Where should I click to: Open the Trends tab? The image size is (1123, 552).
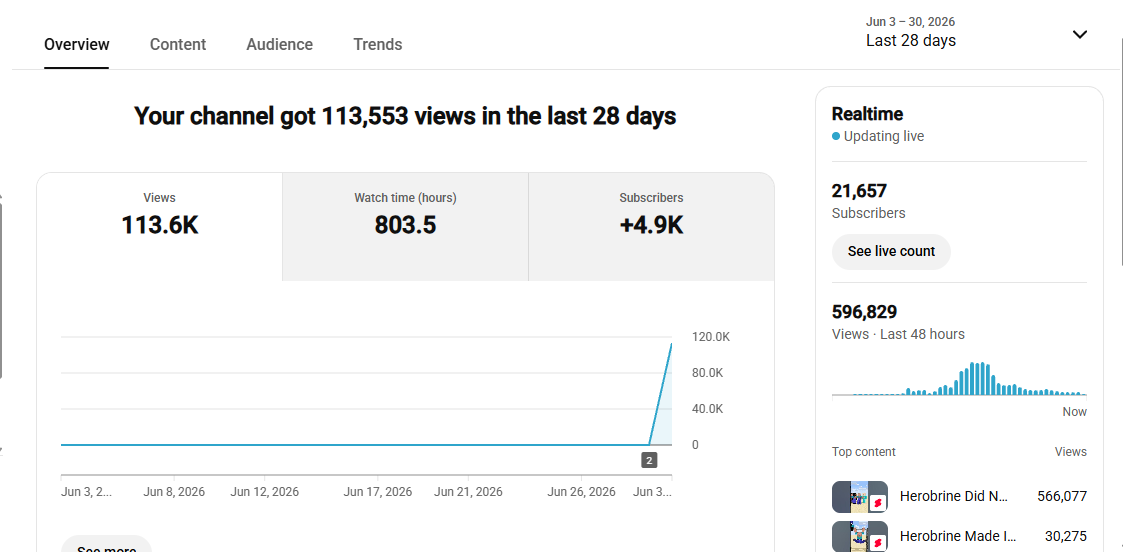377,44
